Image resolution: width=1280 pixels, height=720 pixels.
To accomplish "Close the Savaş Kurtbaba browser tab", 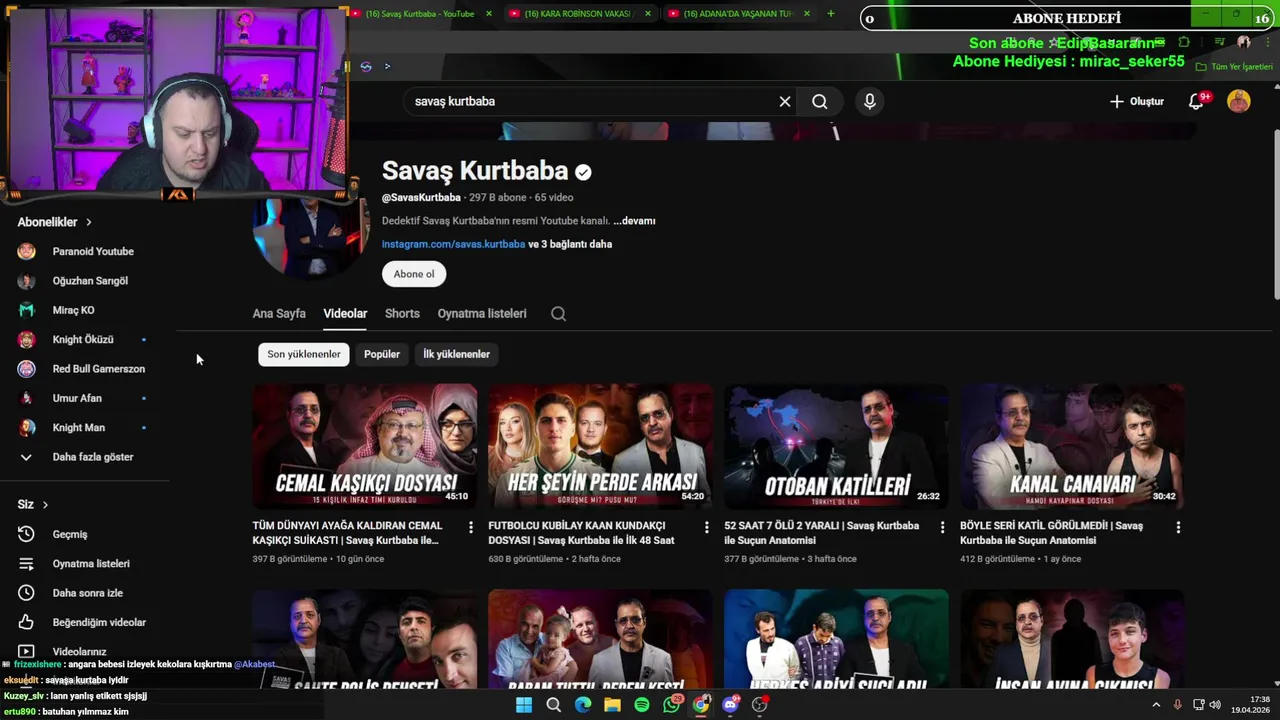I will [x=489, y=13].
